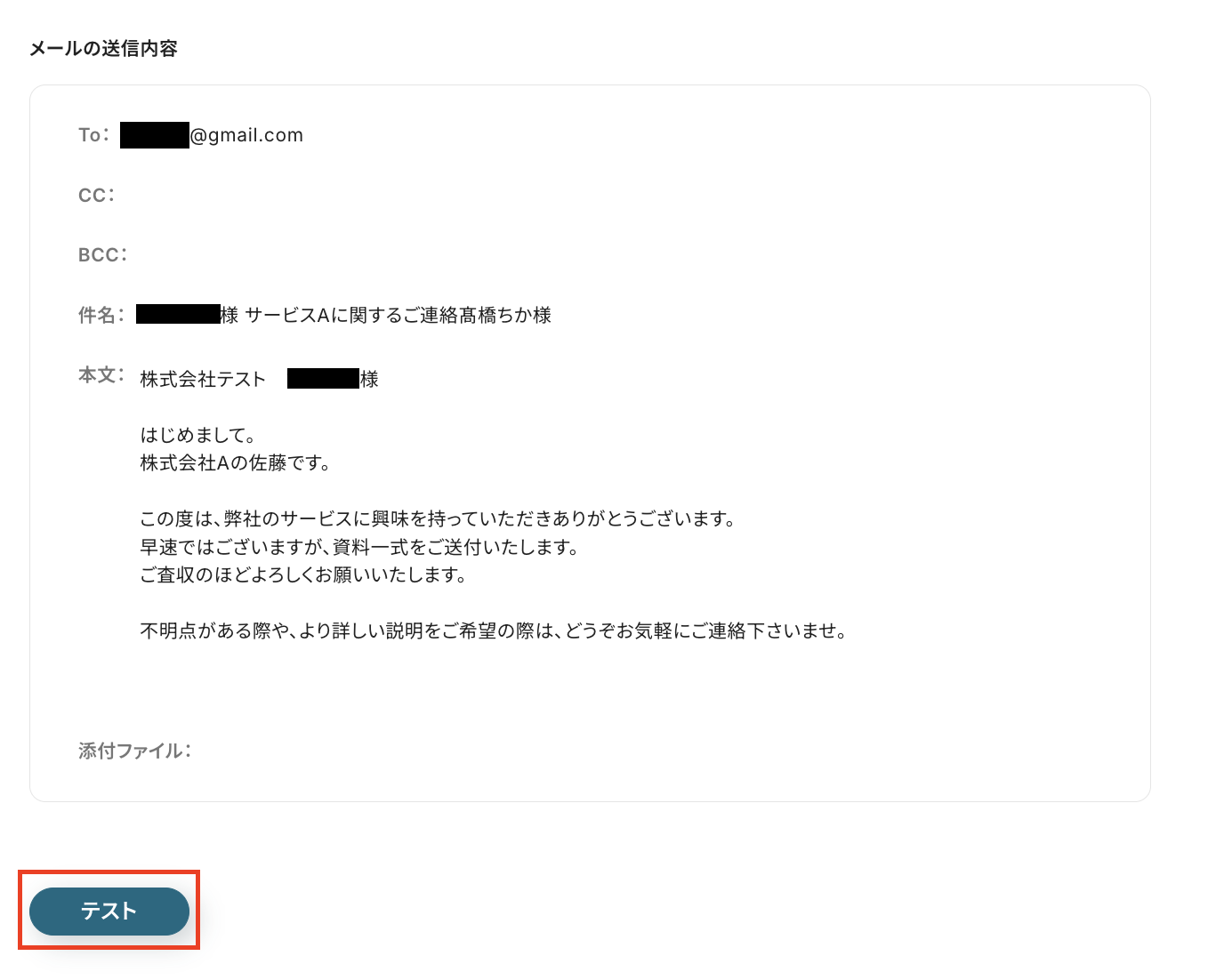The image size is (1208, 980).
Task: Click the CC: field label
Action: click(x=97, y=196)
